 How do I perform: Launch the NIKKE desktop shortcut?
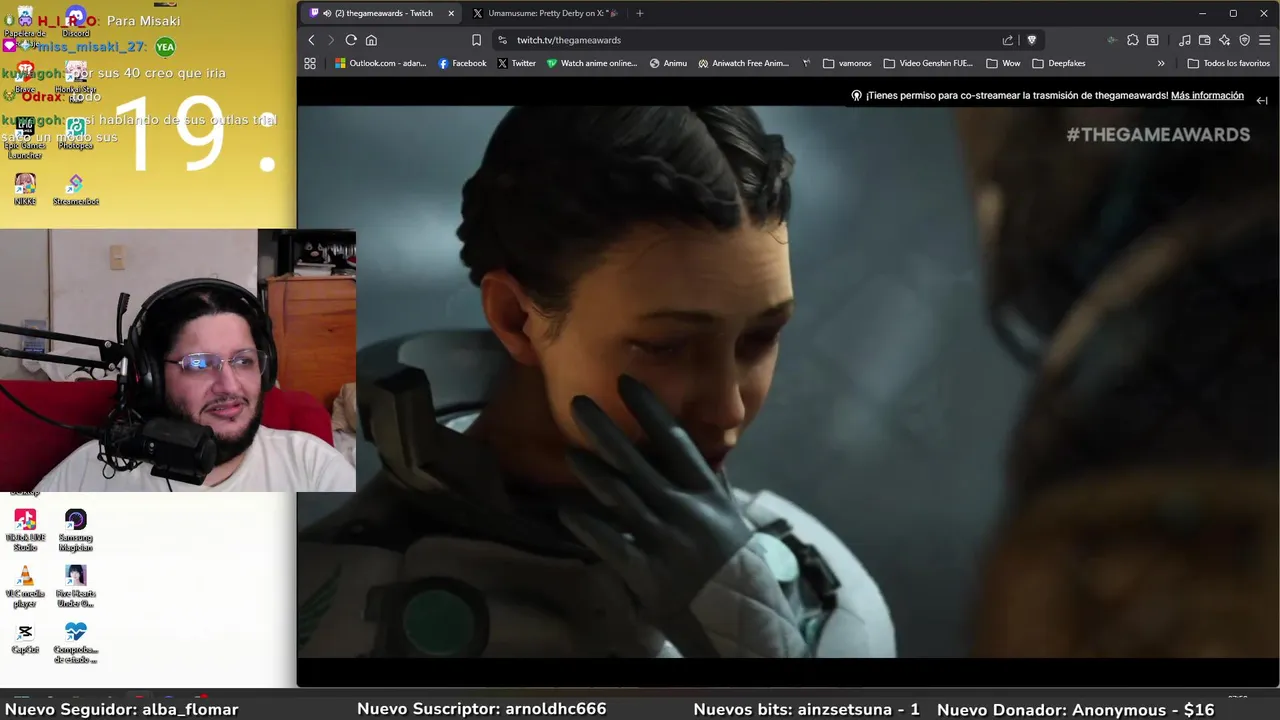point(25,190)
